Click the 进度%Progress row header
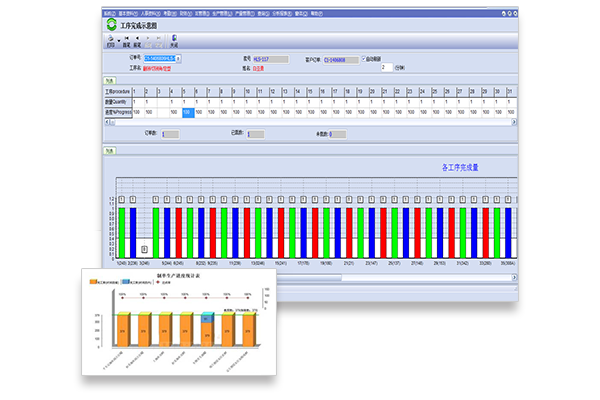The image size is (600, 400). [118, 113]
